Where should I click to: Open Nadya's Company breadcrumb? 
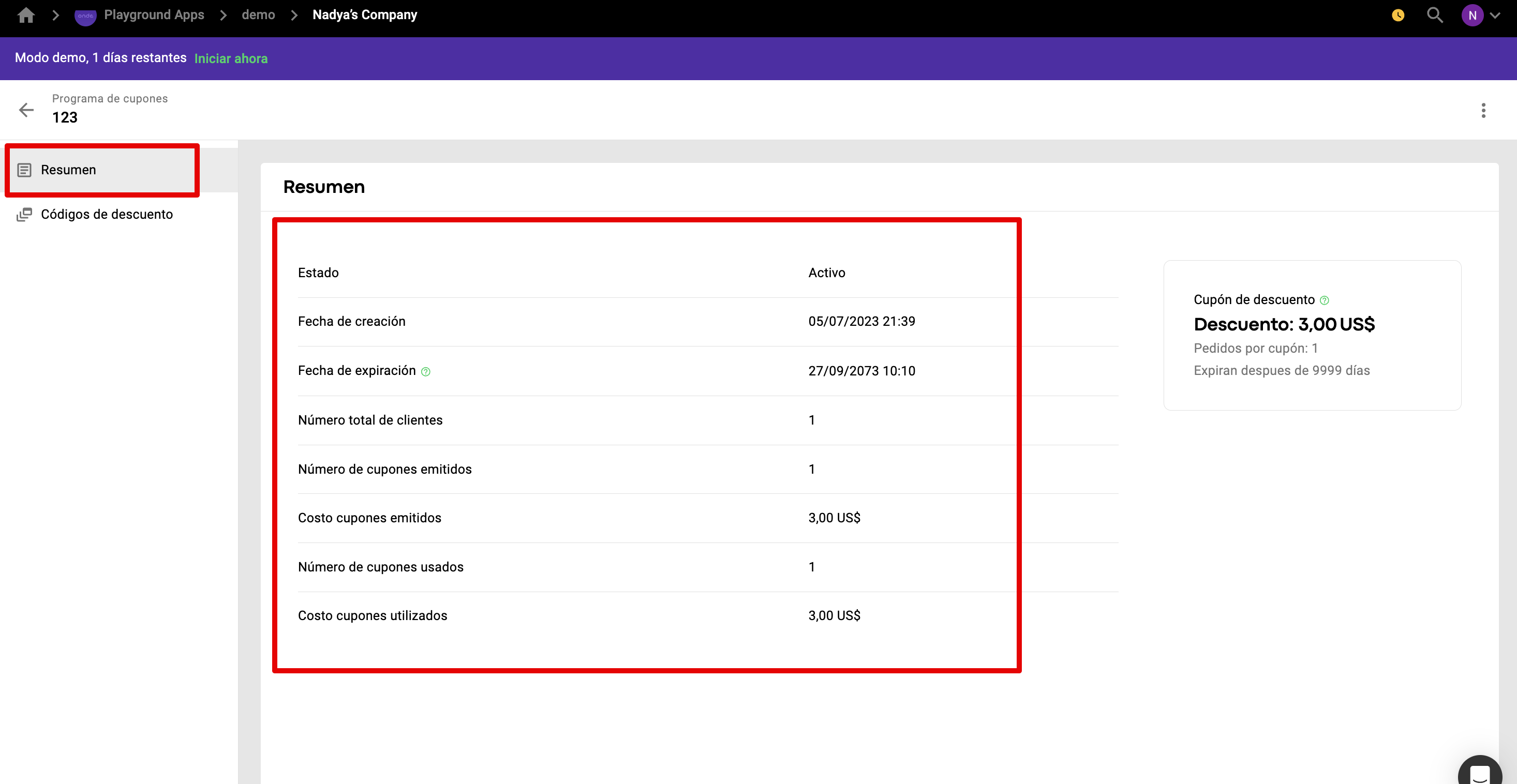(x=365, y=14)
